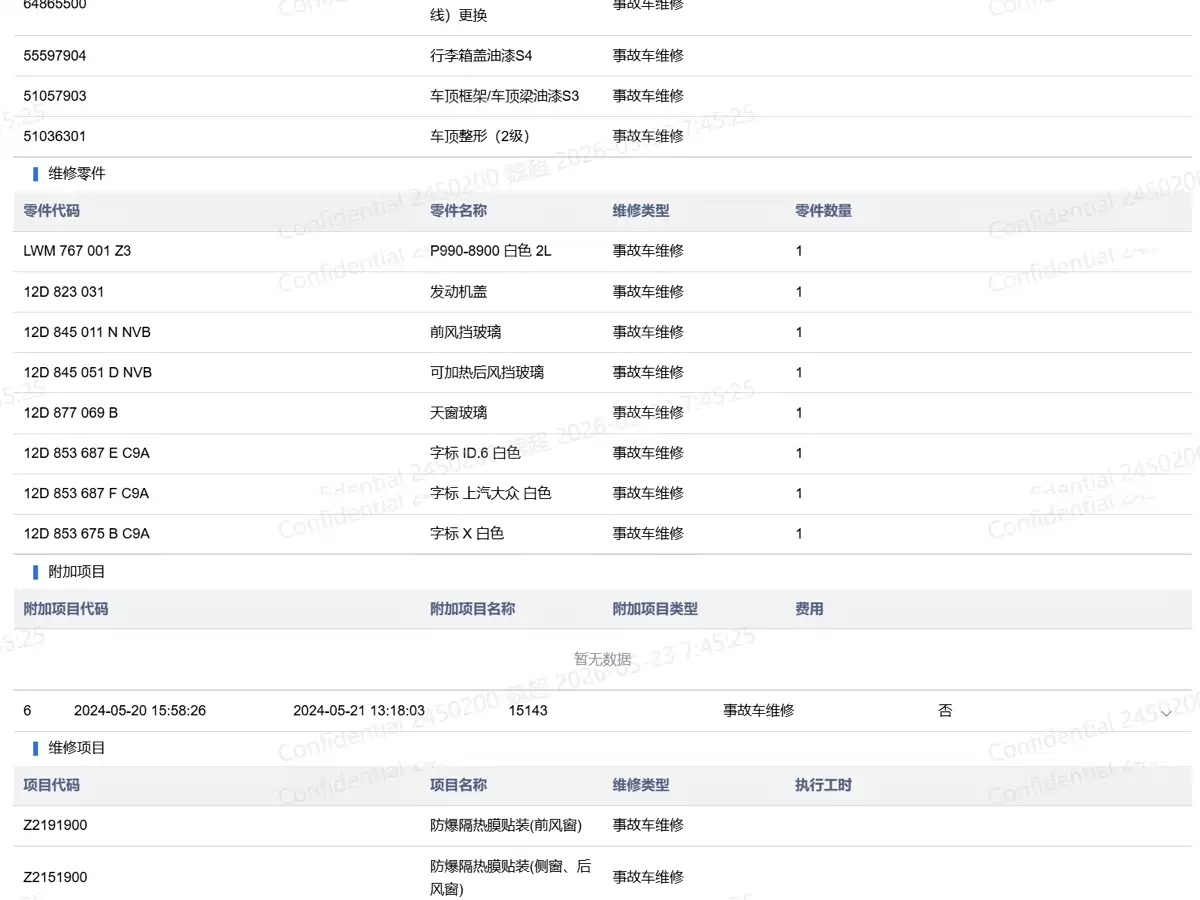Click the 附加项目 section title
The height and width of the screenshot is (900, 1200).
(77, 572)
